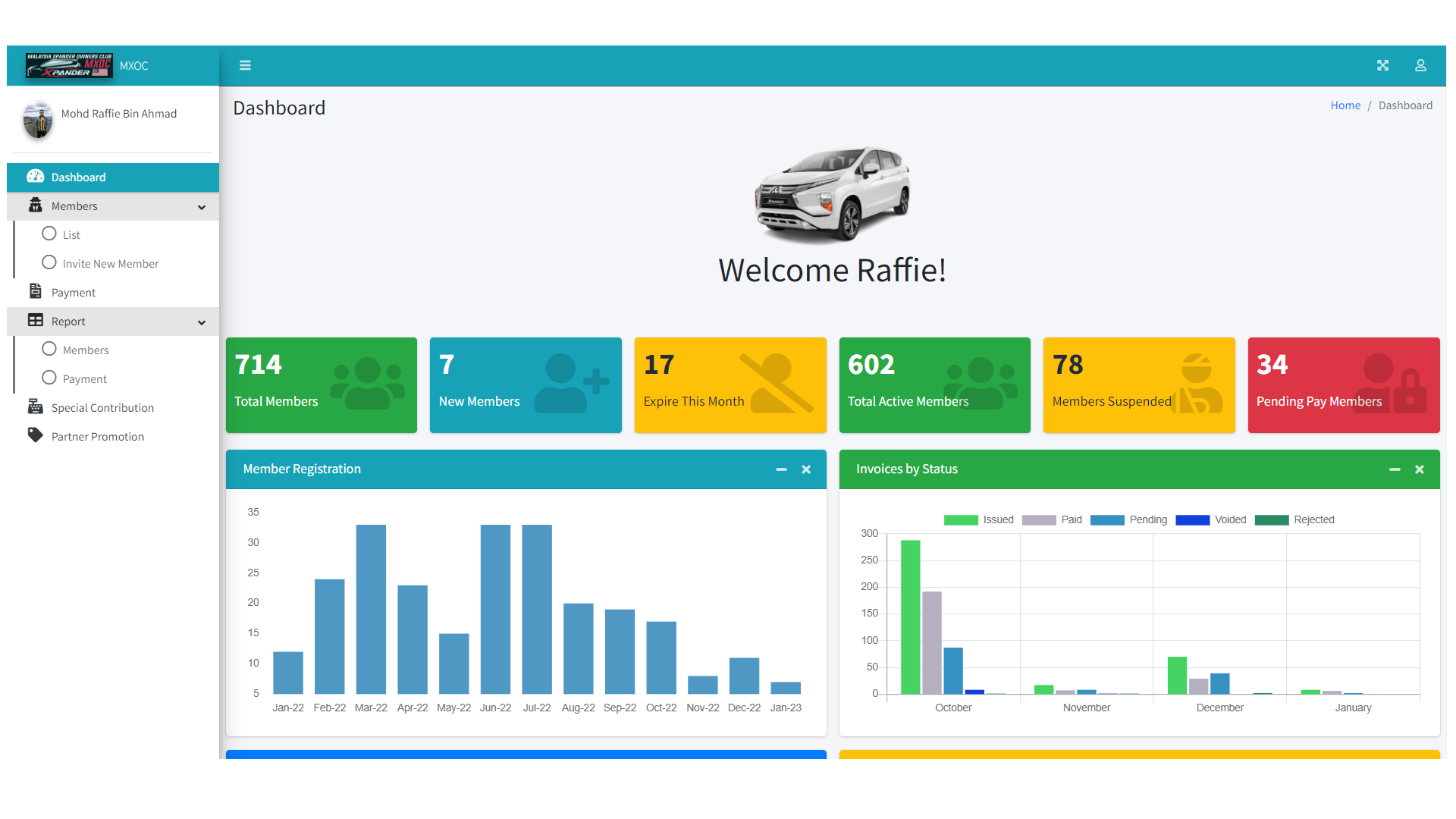Click the fullscreen expand icon
1456x819 pixels.
coord(1382,65)
